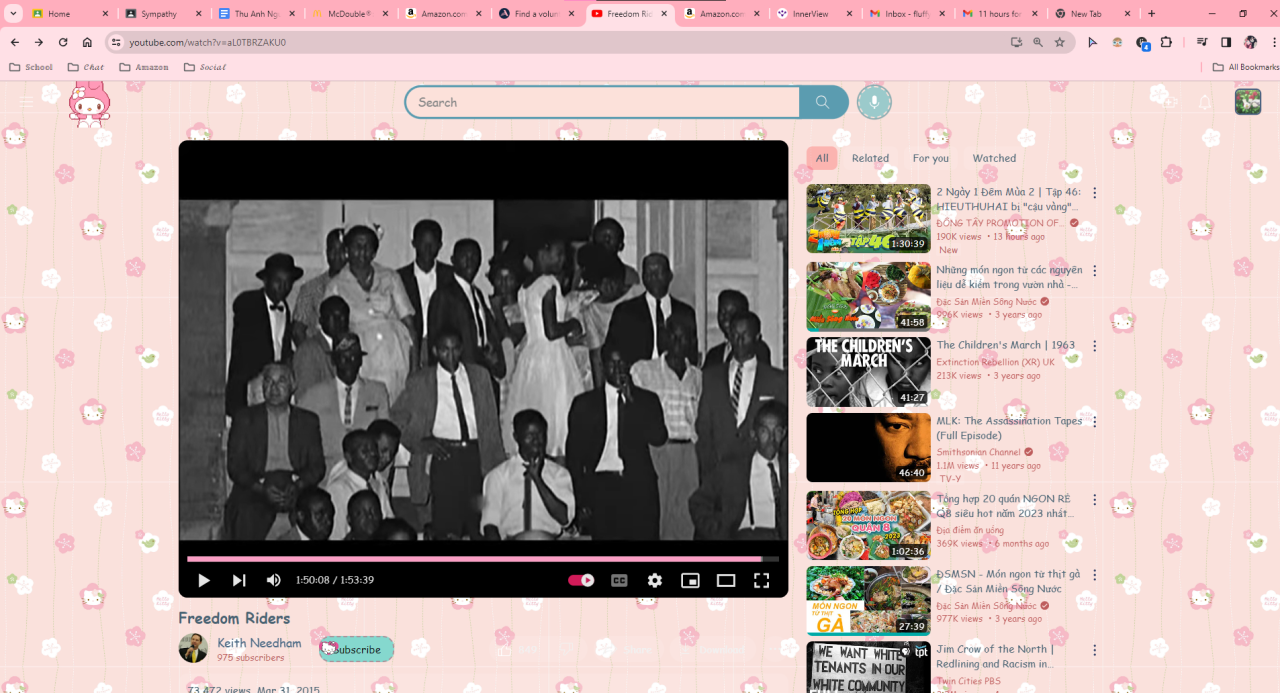This screenshot has width=1280, height=693.
Task: Open options for Jim Crow of the North
Action: click(1094, 651)
